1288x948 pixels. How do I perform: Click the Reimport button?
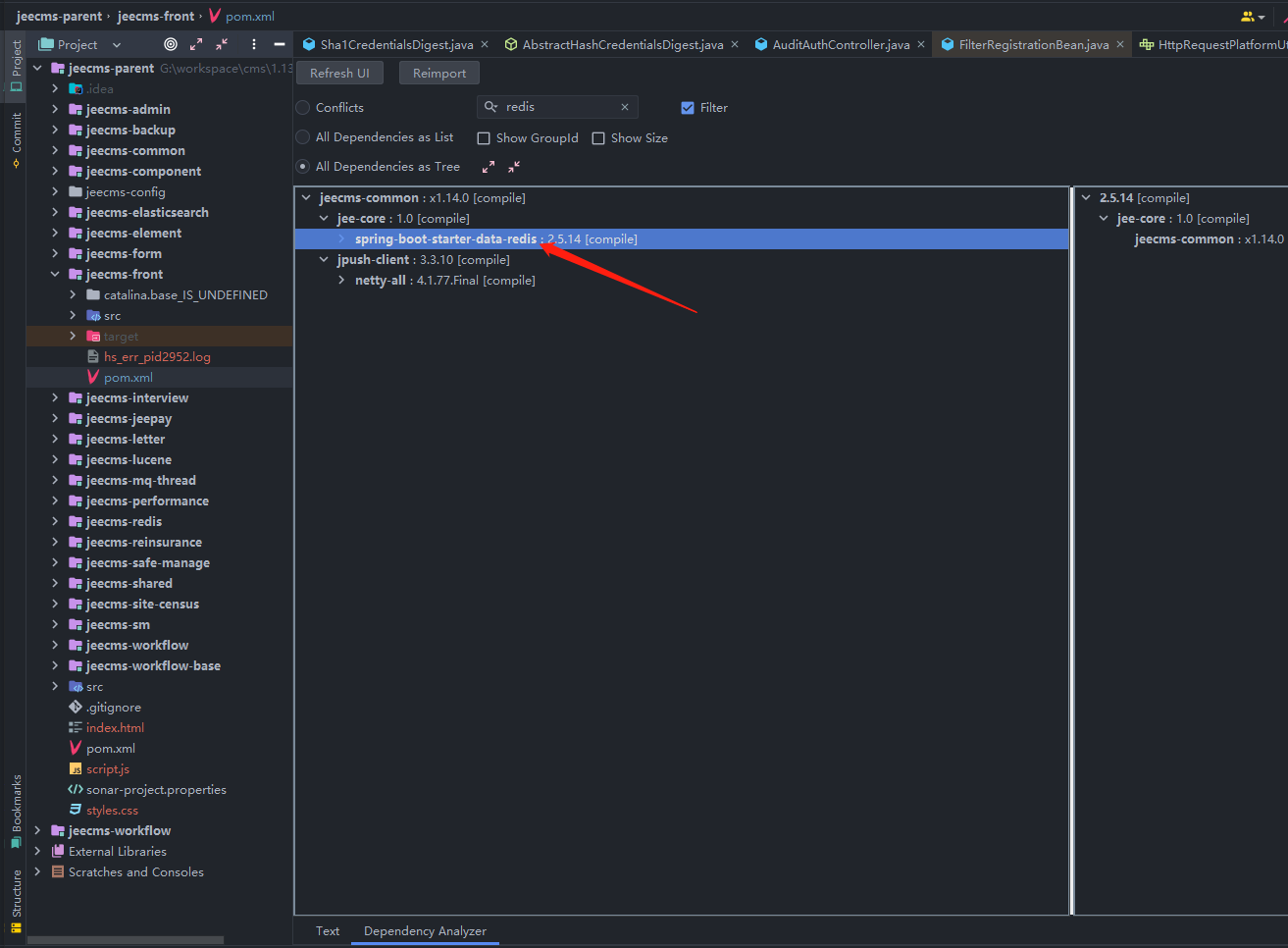point(439,74)
